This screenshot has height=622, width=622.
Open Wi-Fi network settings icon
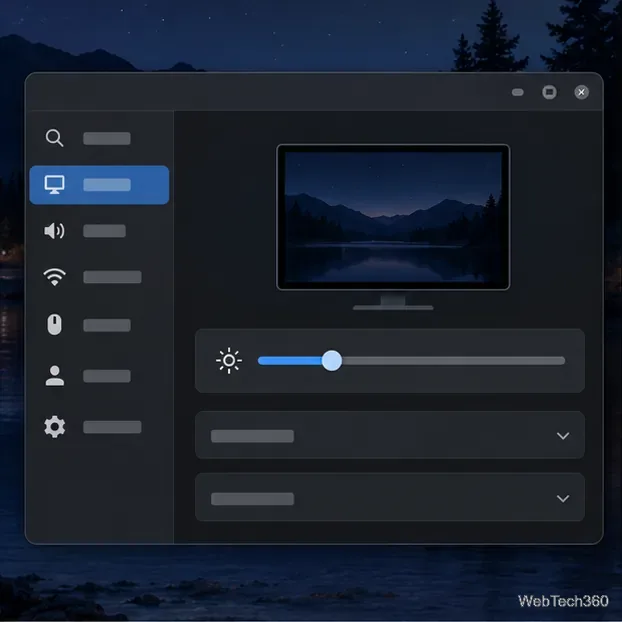(x=54, y=276)
